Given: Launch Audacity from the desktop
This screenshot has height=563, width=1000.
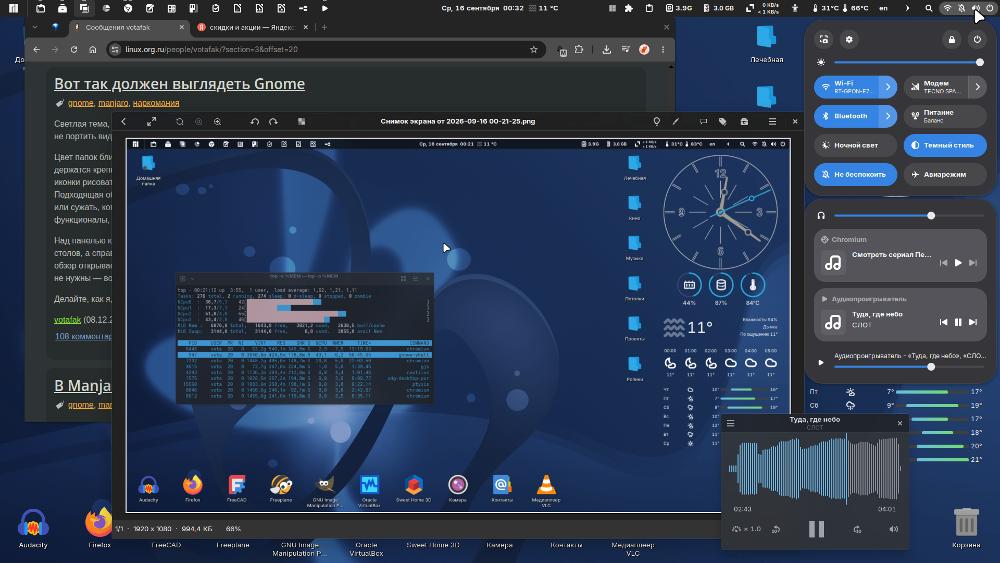Looking at the screenshot, I should coord(33,528).
